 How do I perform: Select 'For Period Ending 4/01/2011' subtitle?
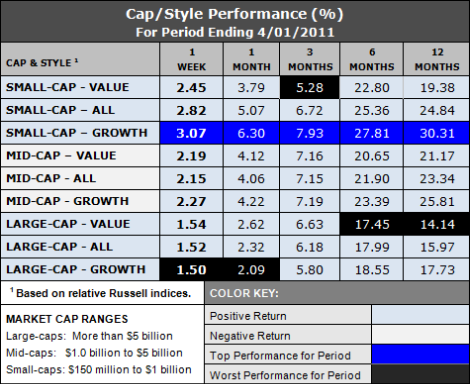pos(235,32)
